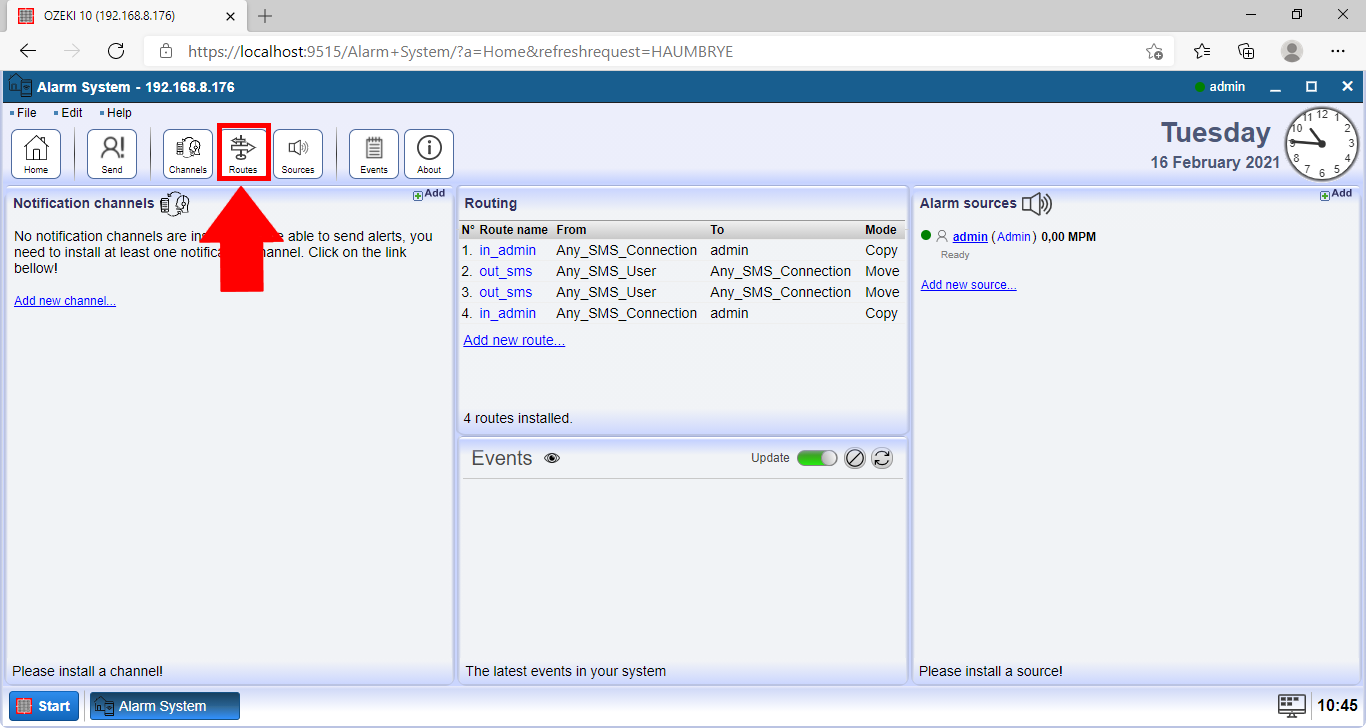Open the Home toolbar icon
Viewport: 1366px width, 728px height.
[36, 154]
